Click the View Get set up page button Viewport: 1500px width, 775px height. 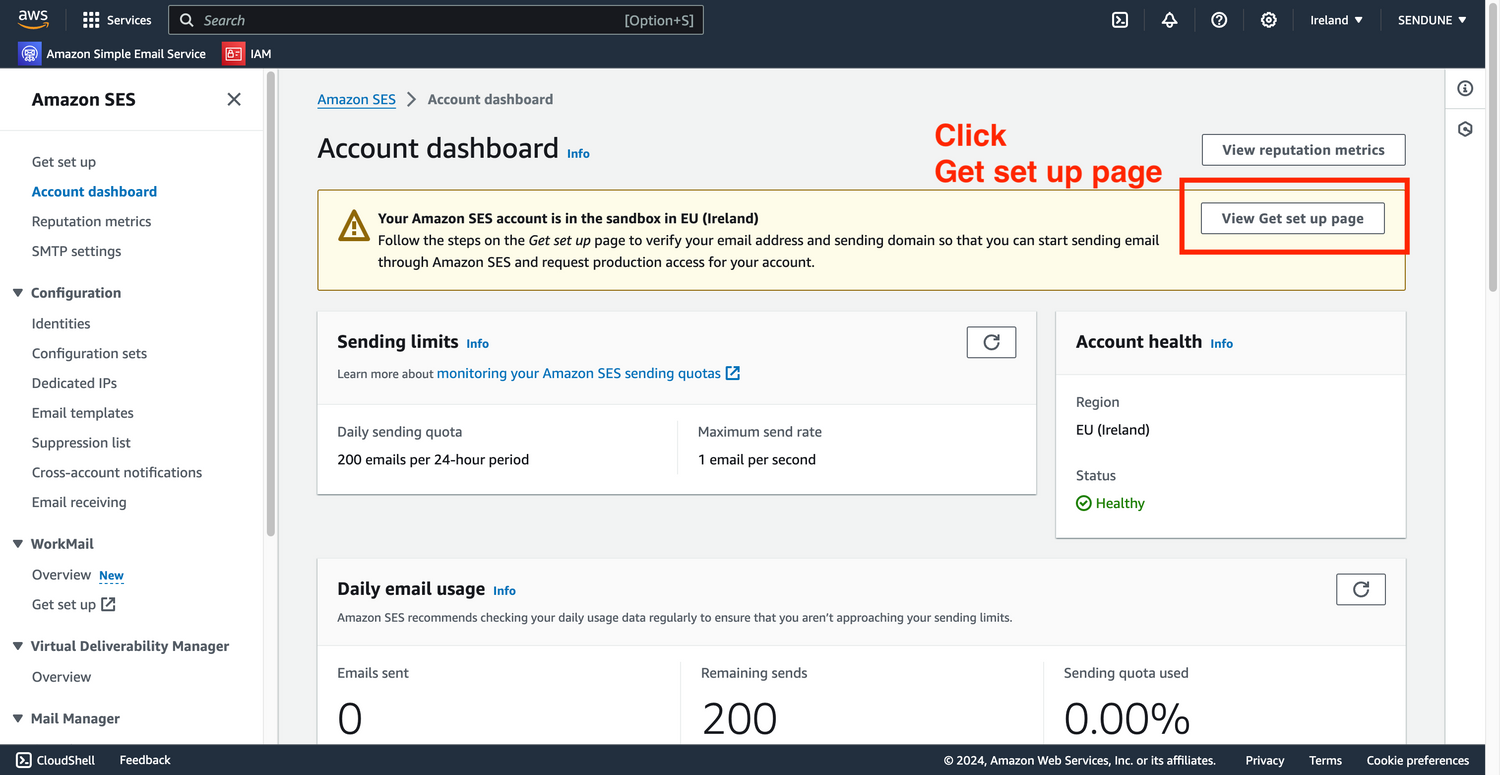[1292, 218]
